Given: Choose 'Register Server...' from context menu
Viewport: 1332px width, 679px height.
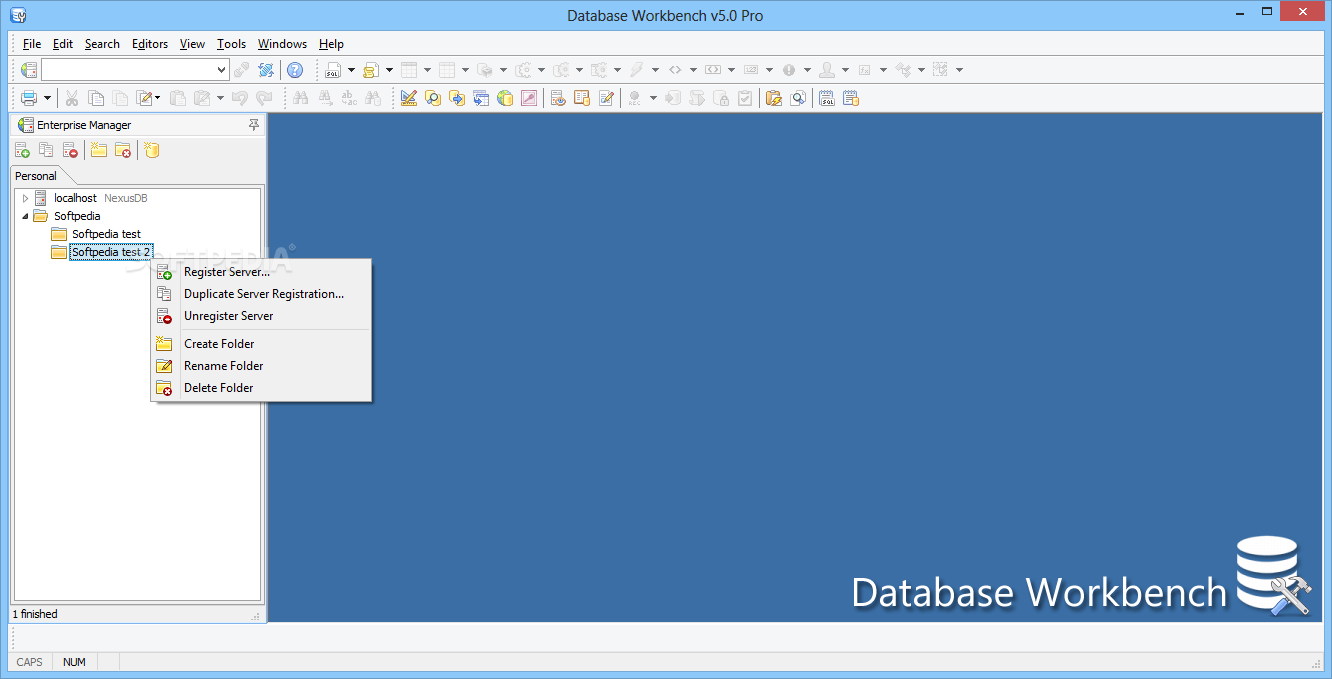Looking at the screenshot, I should coord(261,272).
